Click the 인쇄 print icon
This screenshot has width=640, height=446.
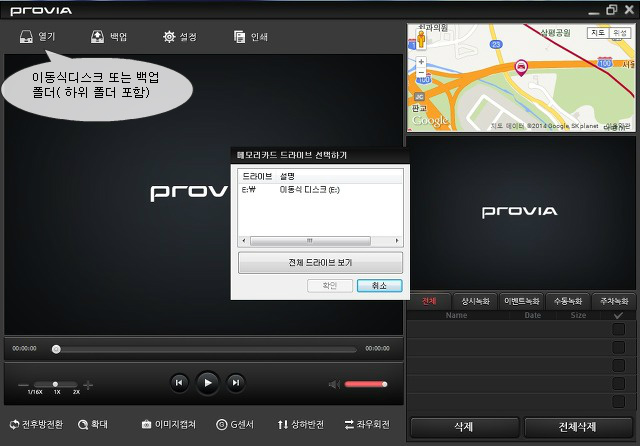(x=240, y=37)
